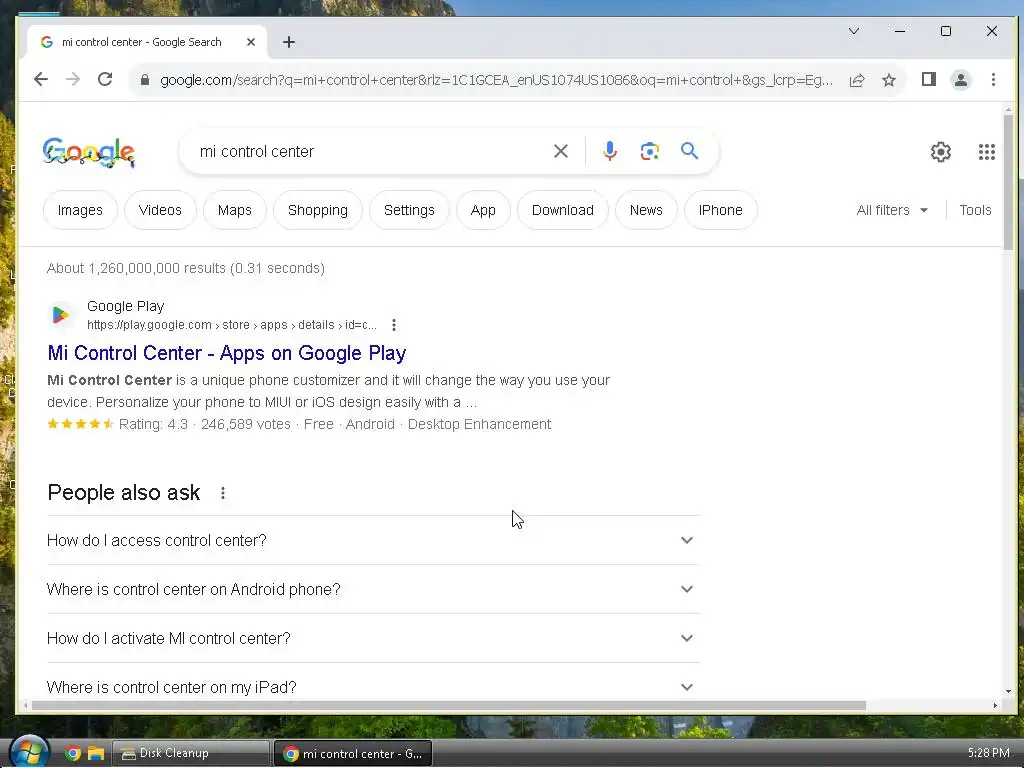The height and width of the screenshot is (768, 1024).
Task: Switch to Disk Cleanup taskbar window
Action: pos(191,753)
